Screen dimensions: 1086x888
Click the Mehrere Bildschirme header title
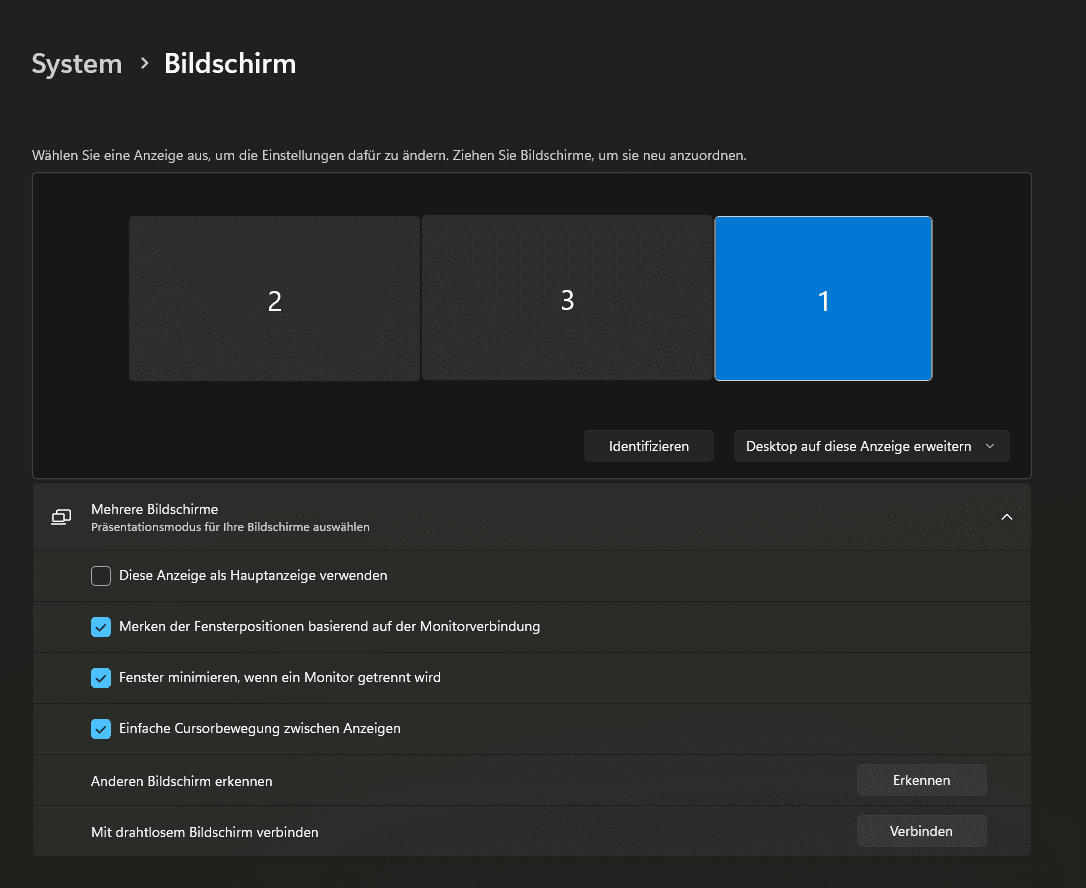154,509
